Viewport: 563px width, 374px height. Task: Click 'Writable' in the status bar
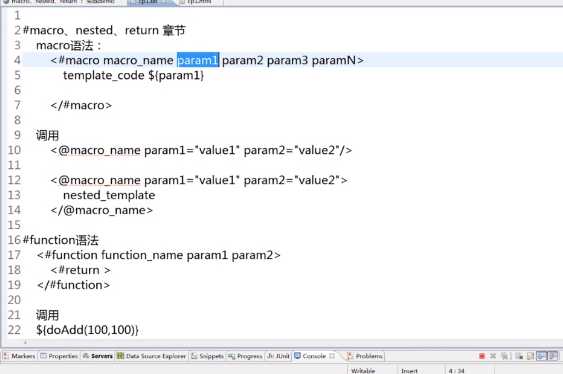(363, 370)
